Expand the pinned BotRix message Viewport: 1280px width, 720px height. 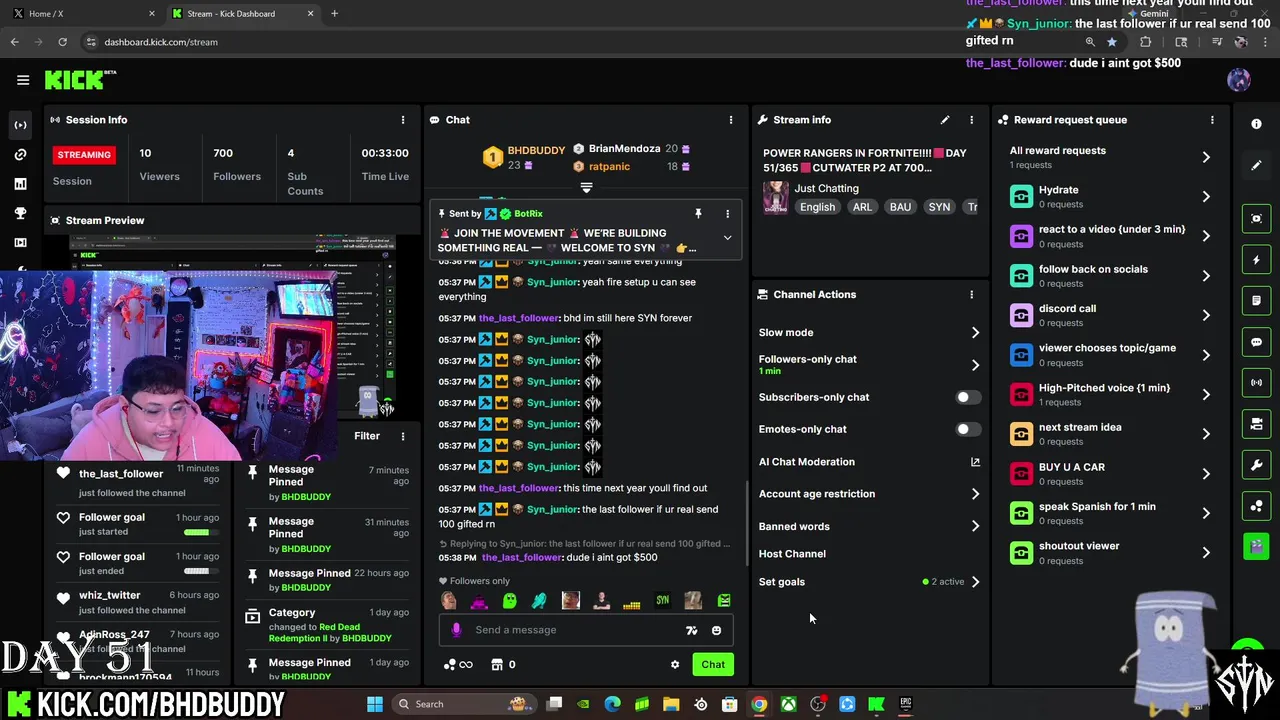pos(727,238)
